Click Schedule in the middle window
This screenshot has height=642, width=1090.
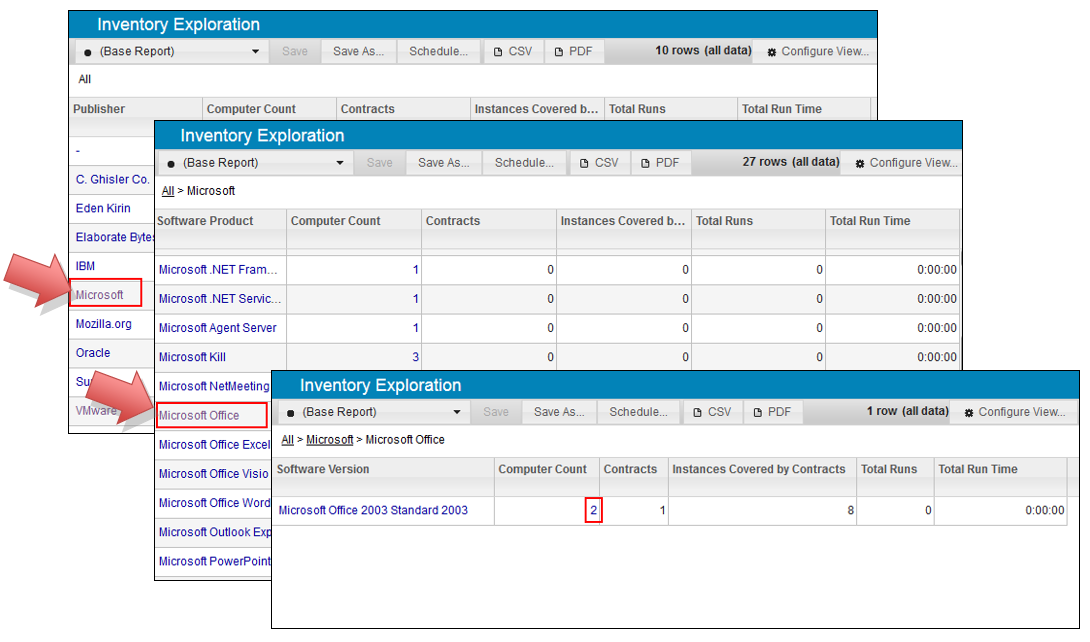(524, 163)
